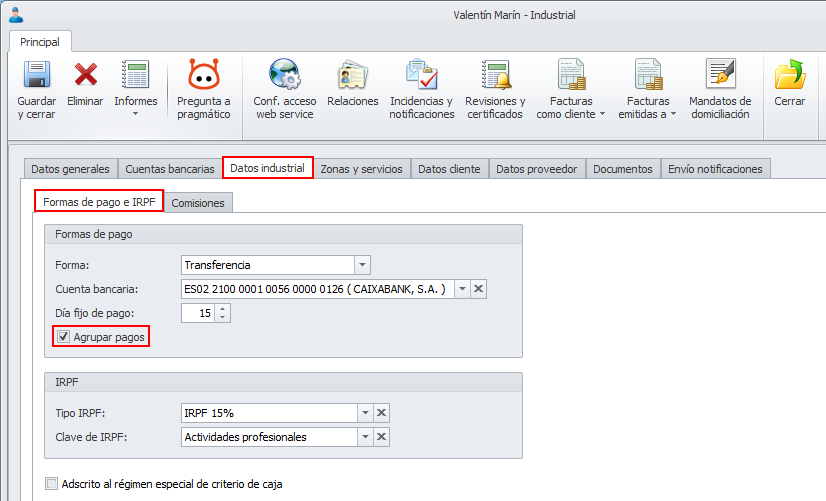Open Incidencias y notificaciones icon

tap(421, 74)
